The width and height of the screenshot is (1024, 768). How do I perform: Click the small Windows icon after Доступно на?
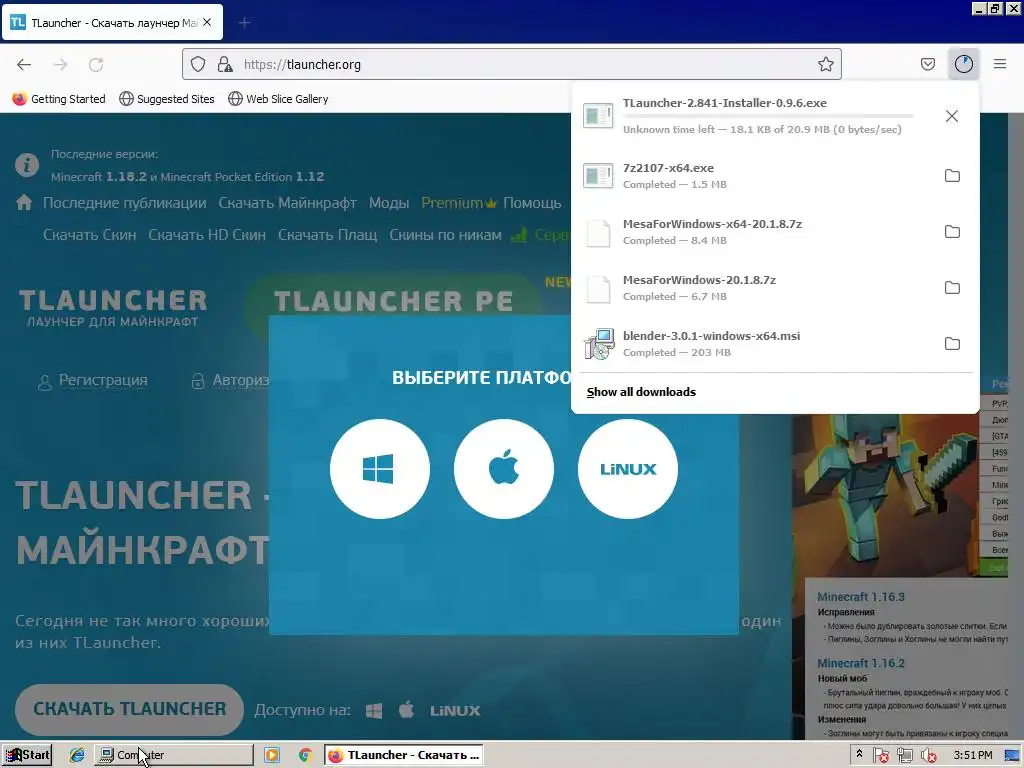tap(374, 711)
